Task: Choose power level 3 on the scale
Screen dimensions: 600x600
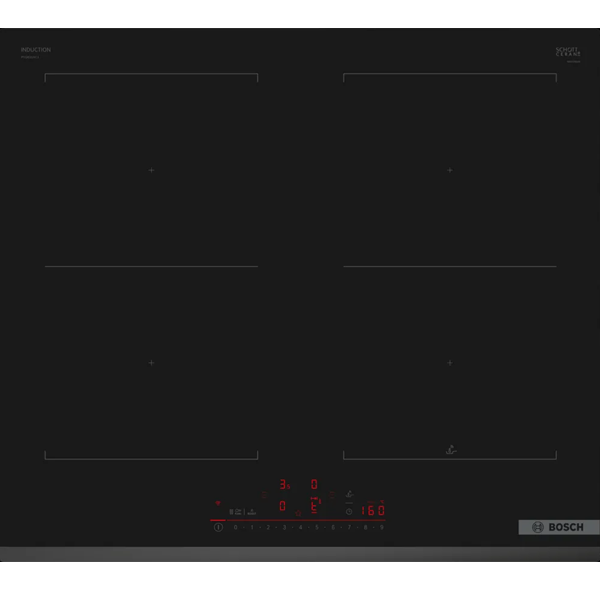Action: click(285, 526)
